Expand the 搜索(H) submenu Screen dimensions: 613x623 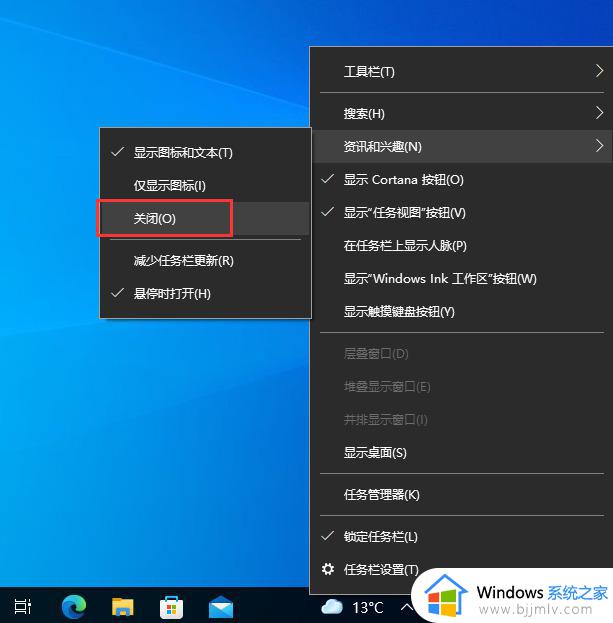point(462,114)
